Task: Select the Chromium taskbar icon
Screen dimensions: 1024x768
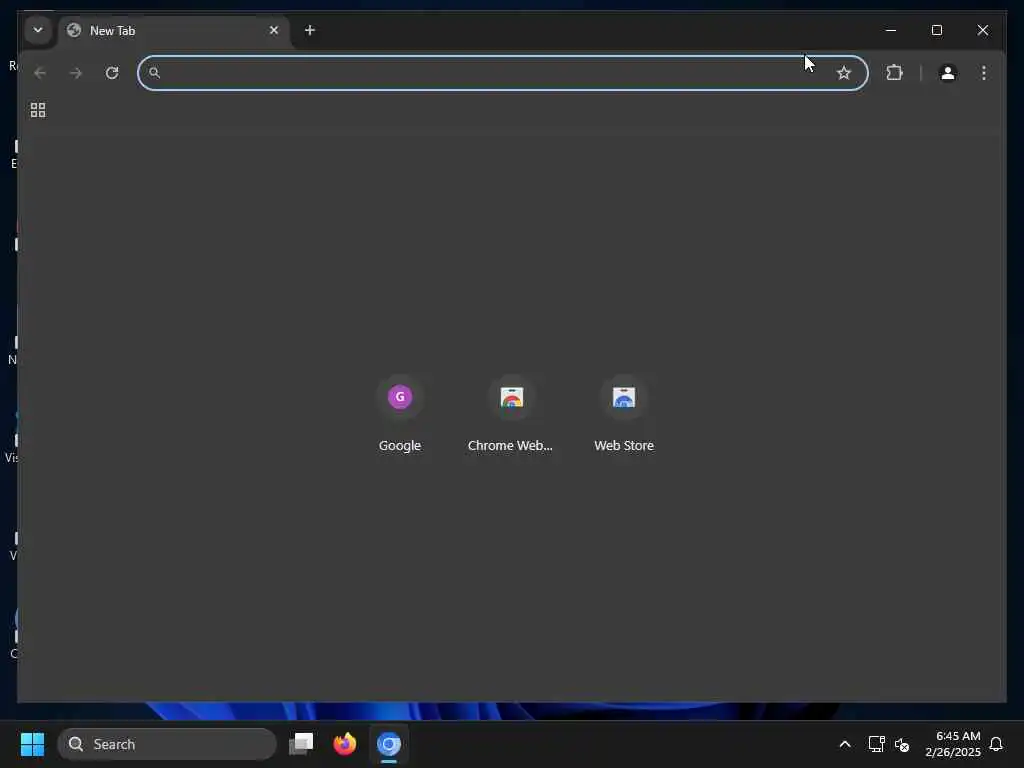Action: click(389, 744)
